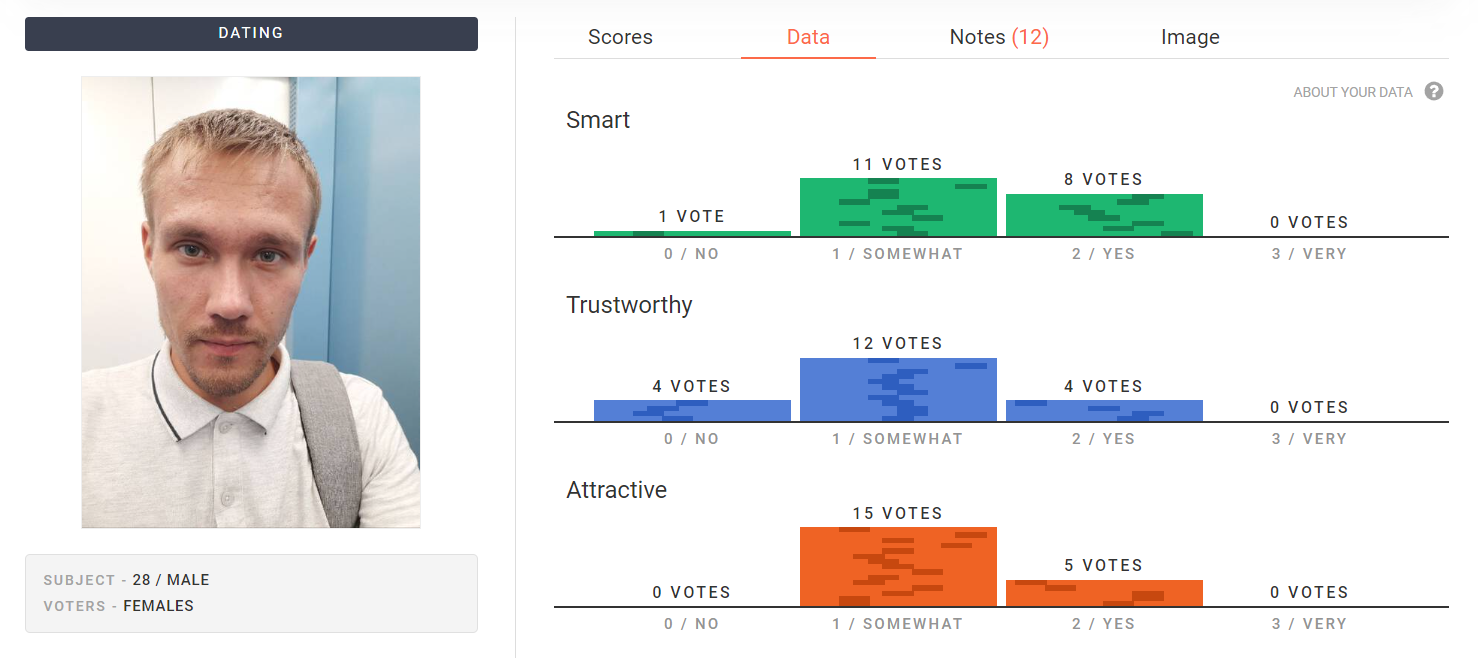This screenshot has width=1478, height=669.
Task: Open the Image tab
Action: coord(1190,38)
